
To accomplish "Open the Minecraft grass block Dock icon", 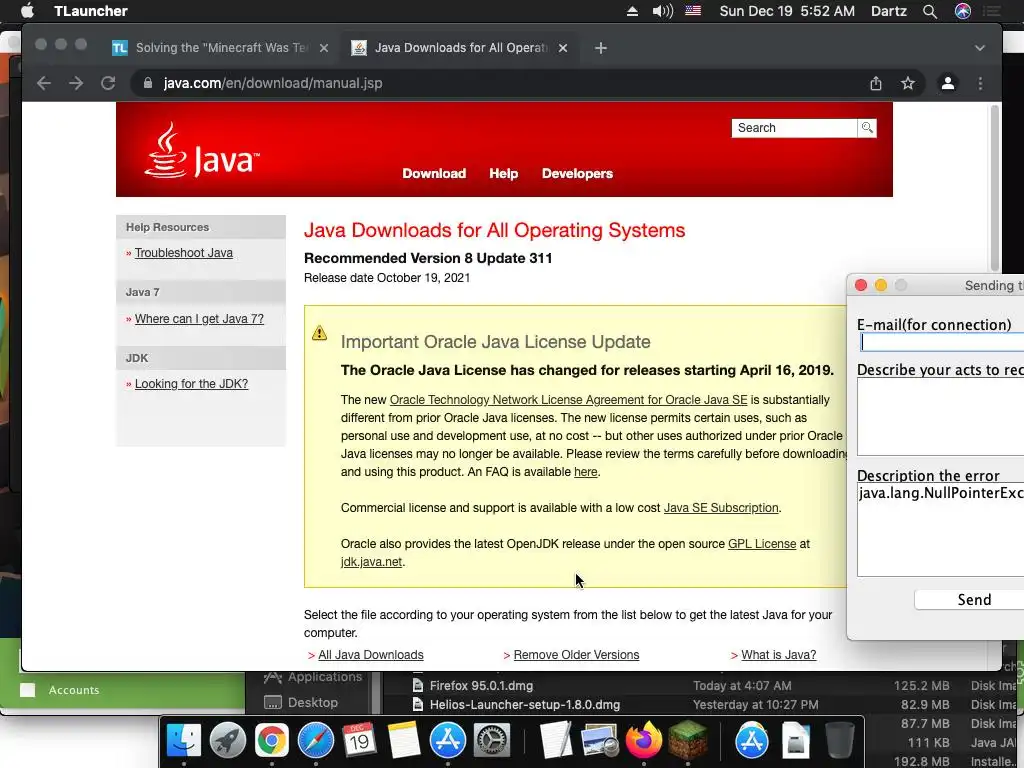I will 687,740.
